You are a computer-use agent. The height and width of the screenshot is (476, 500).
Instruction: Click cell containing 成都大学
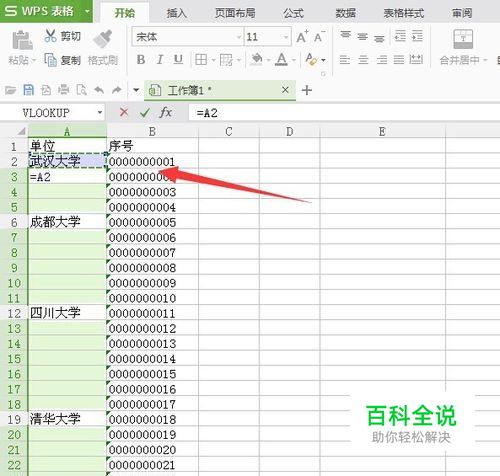[67, 222]
